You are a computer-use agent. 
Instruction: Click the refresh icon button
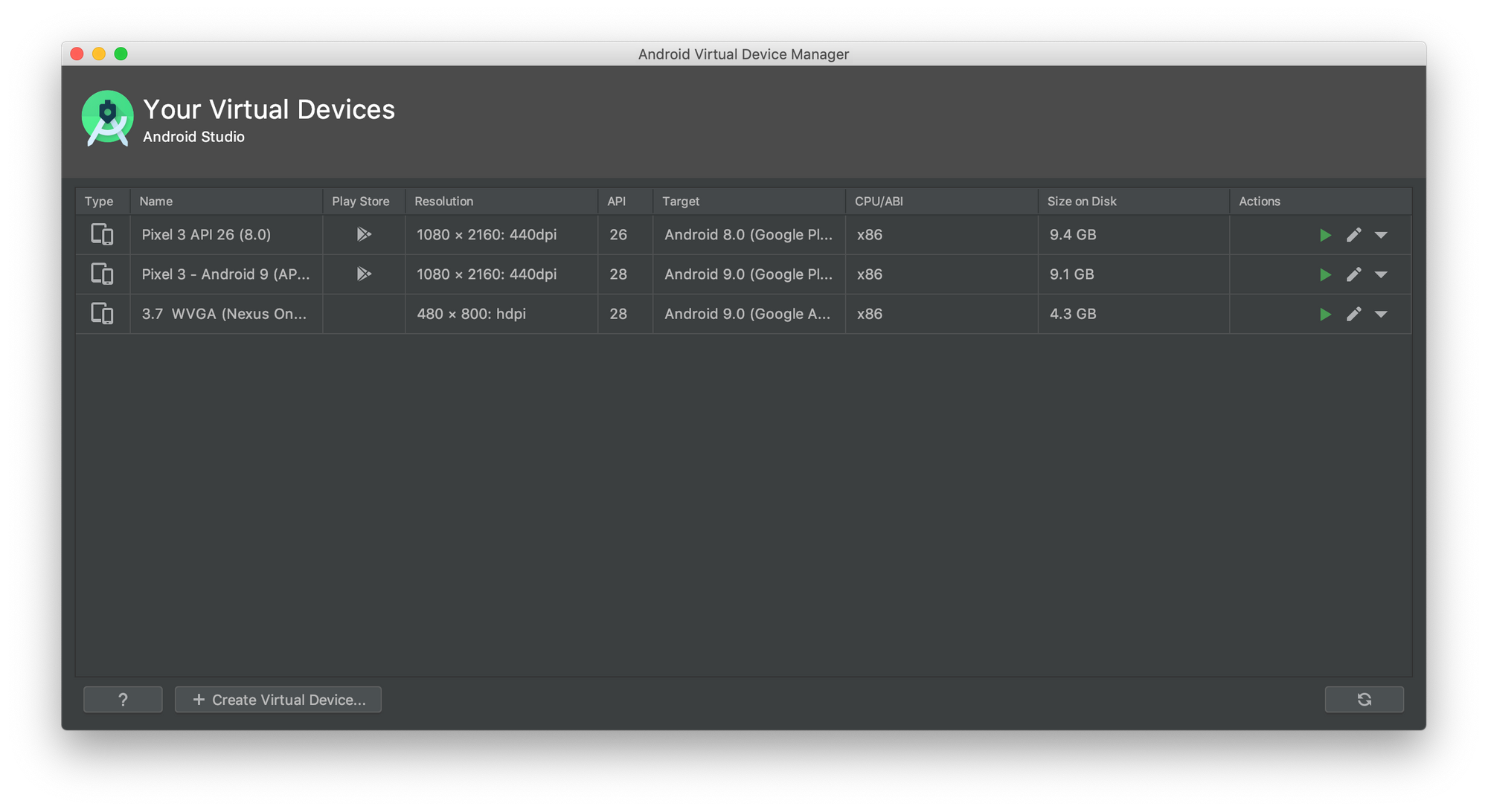pyautogui.click(x=1364, y=700)
